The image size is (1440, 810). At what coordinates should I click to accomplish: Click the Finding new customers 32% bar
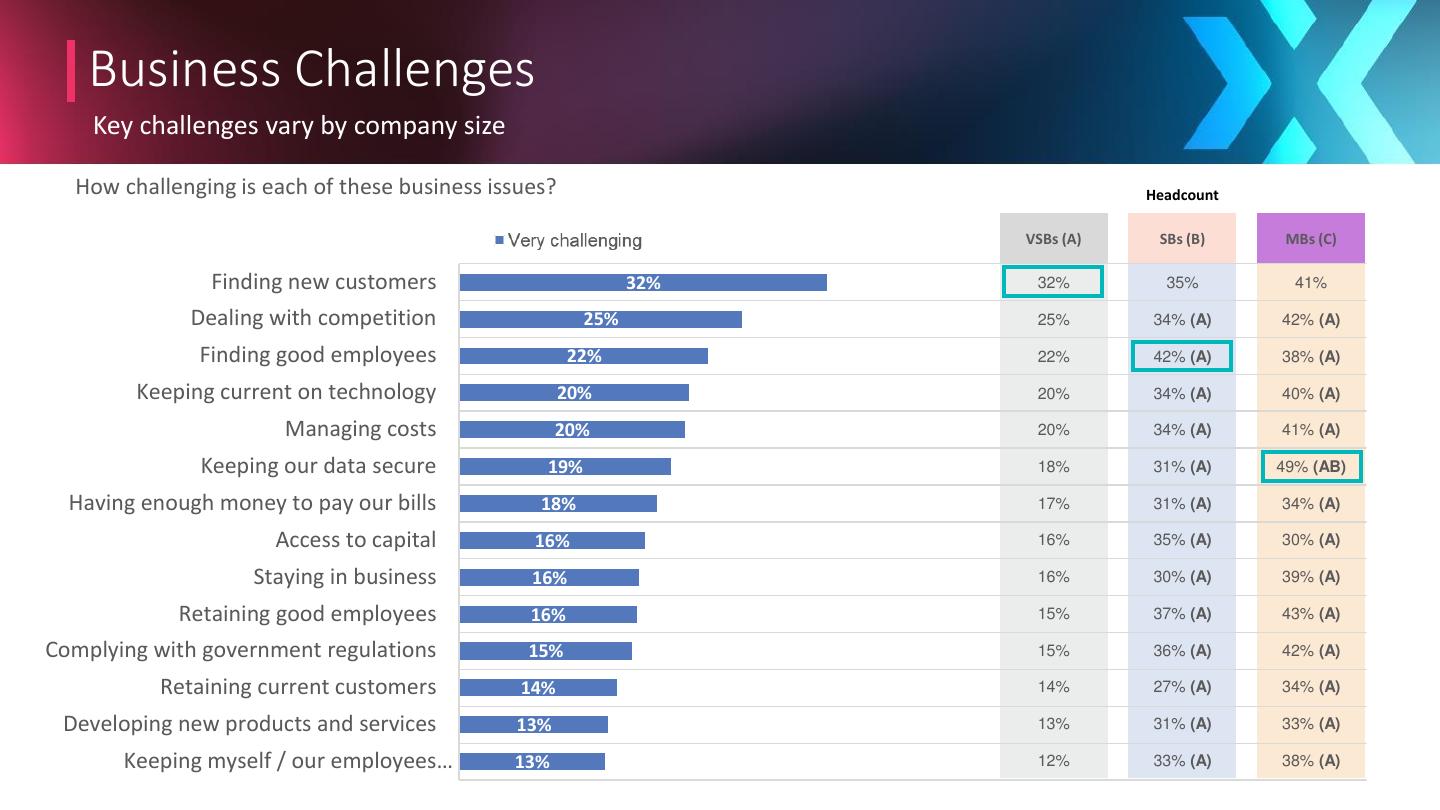pyautogui.click(x=643, y=283)
